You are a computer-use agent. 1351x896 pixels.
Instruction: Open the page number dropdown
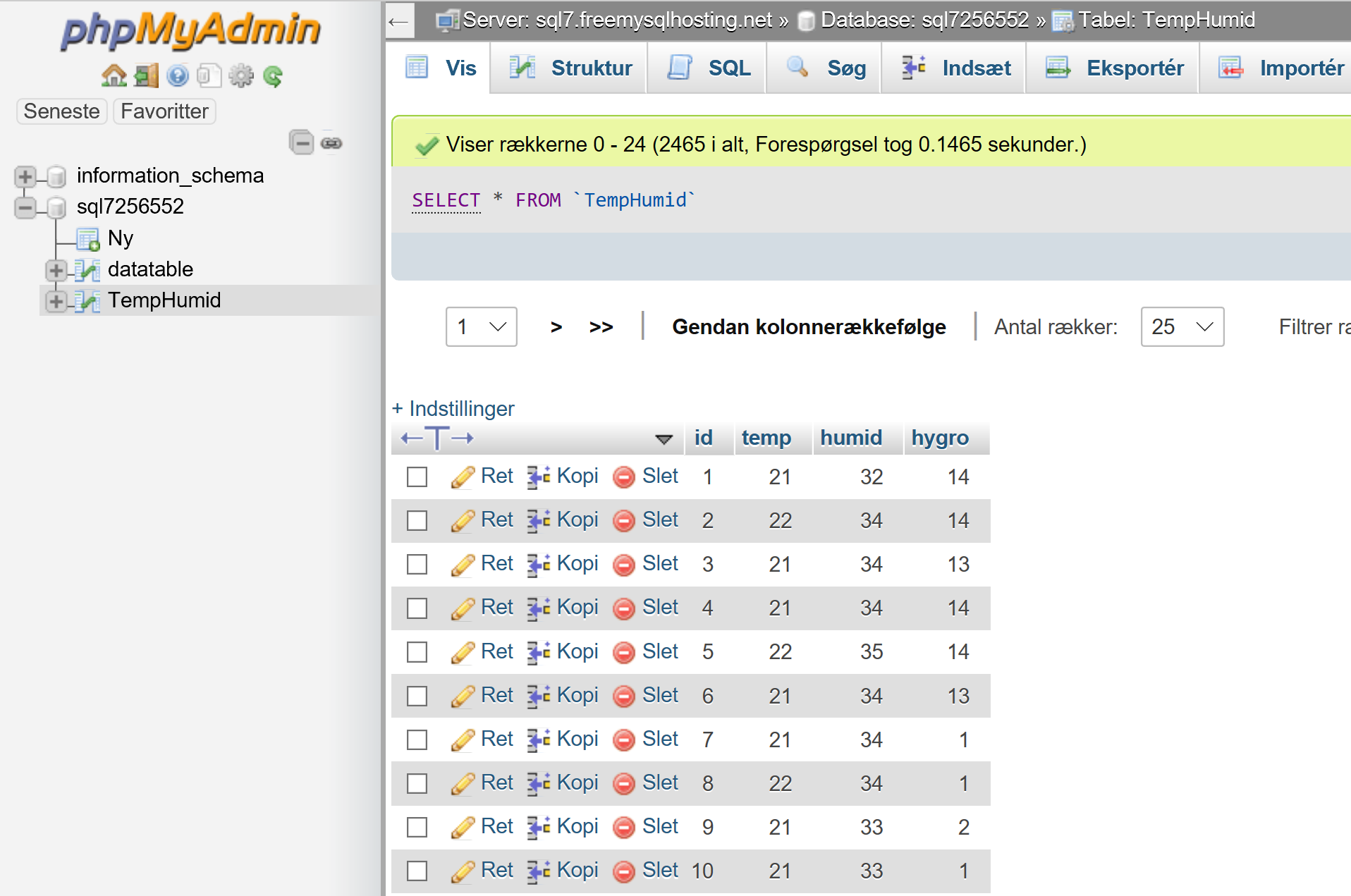[x=482, y=326]
